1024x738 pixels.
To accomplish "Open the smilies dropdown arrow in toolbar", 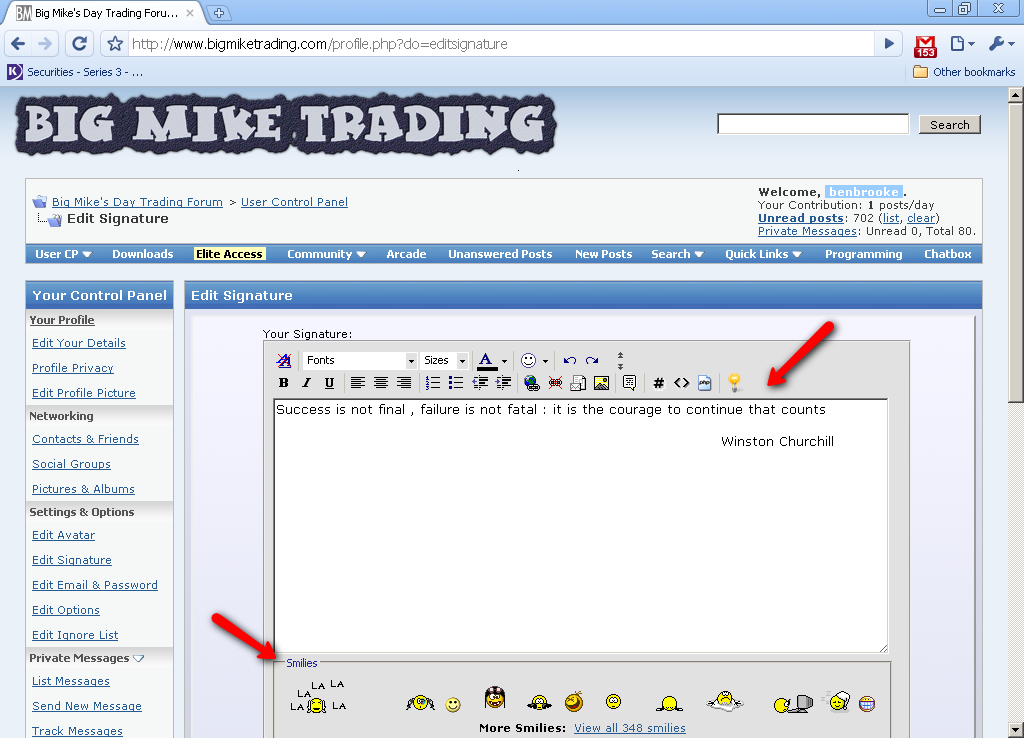I will [x=545, y=361].
